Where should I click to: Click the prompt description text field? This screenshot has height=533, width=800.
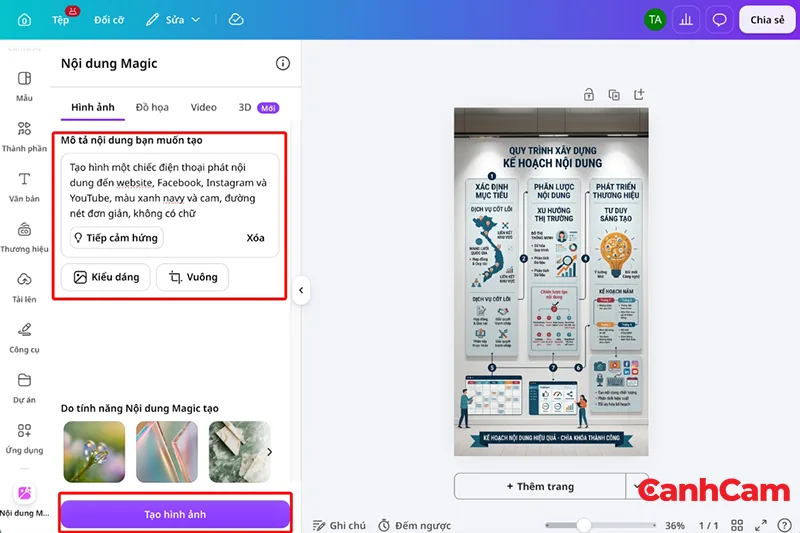169,190
